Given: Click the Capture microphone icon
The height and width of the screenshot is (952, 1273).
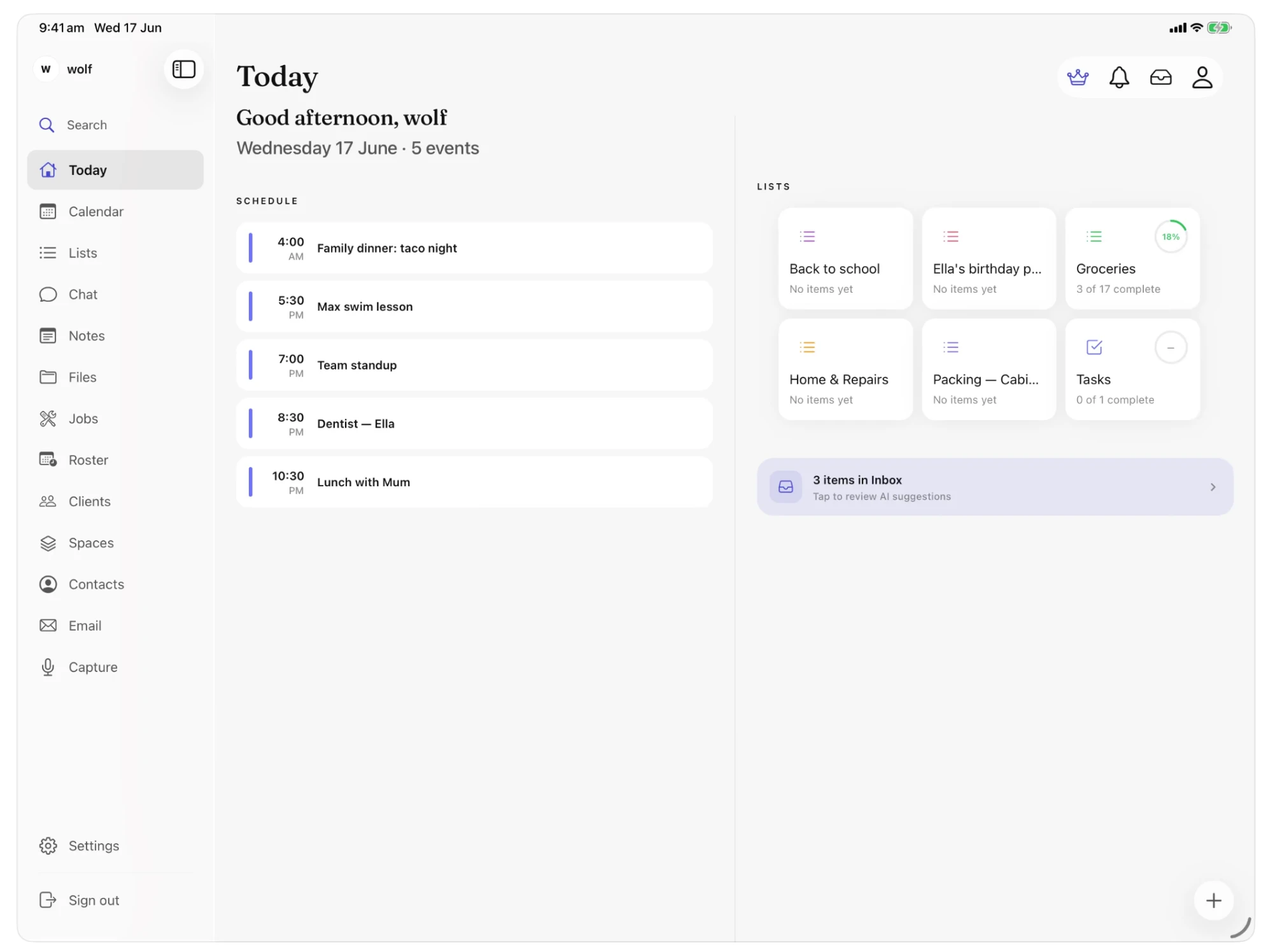Looking at the screenshot, I should click(x=48, y=667).
